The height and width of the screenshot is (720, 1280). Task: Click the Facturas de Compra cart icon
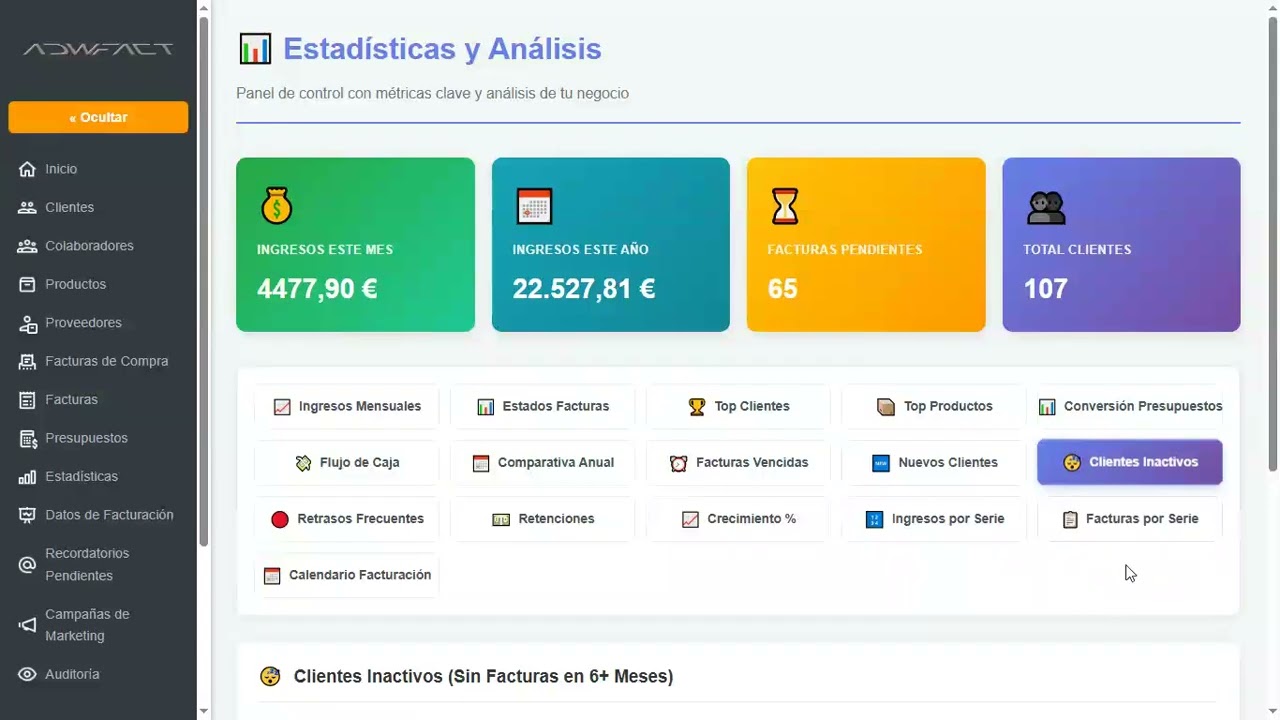pos(27,361)
